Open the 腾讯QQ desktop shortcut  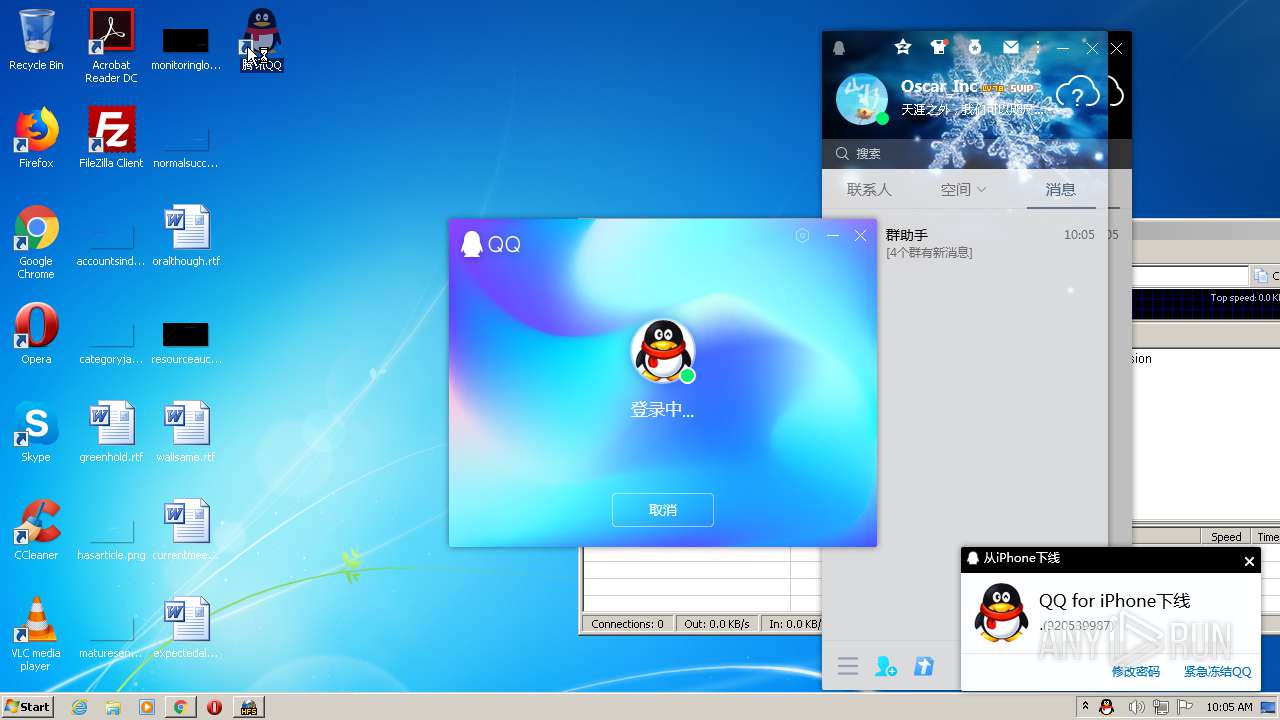[x=261, y=40]
